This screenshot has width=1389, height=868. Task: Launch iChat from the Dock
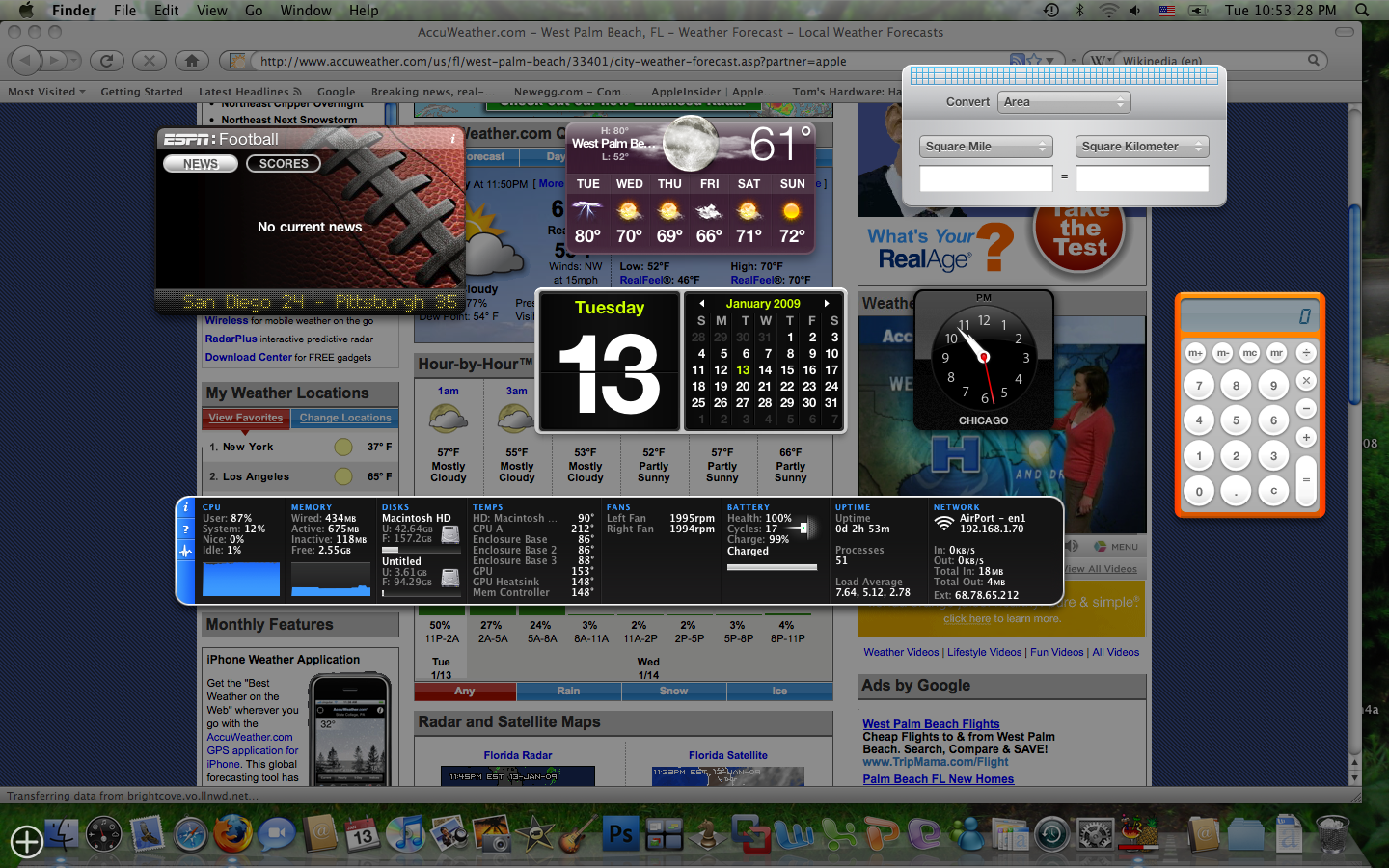(276, 834)
